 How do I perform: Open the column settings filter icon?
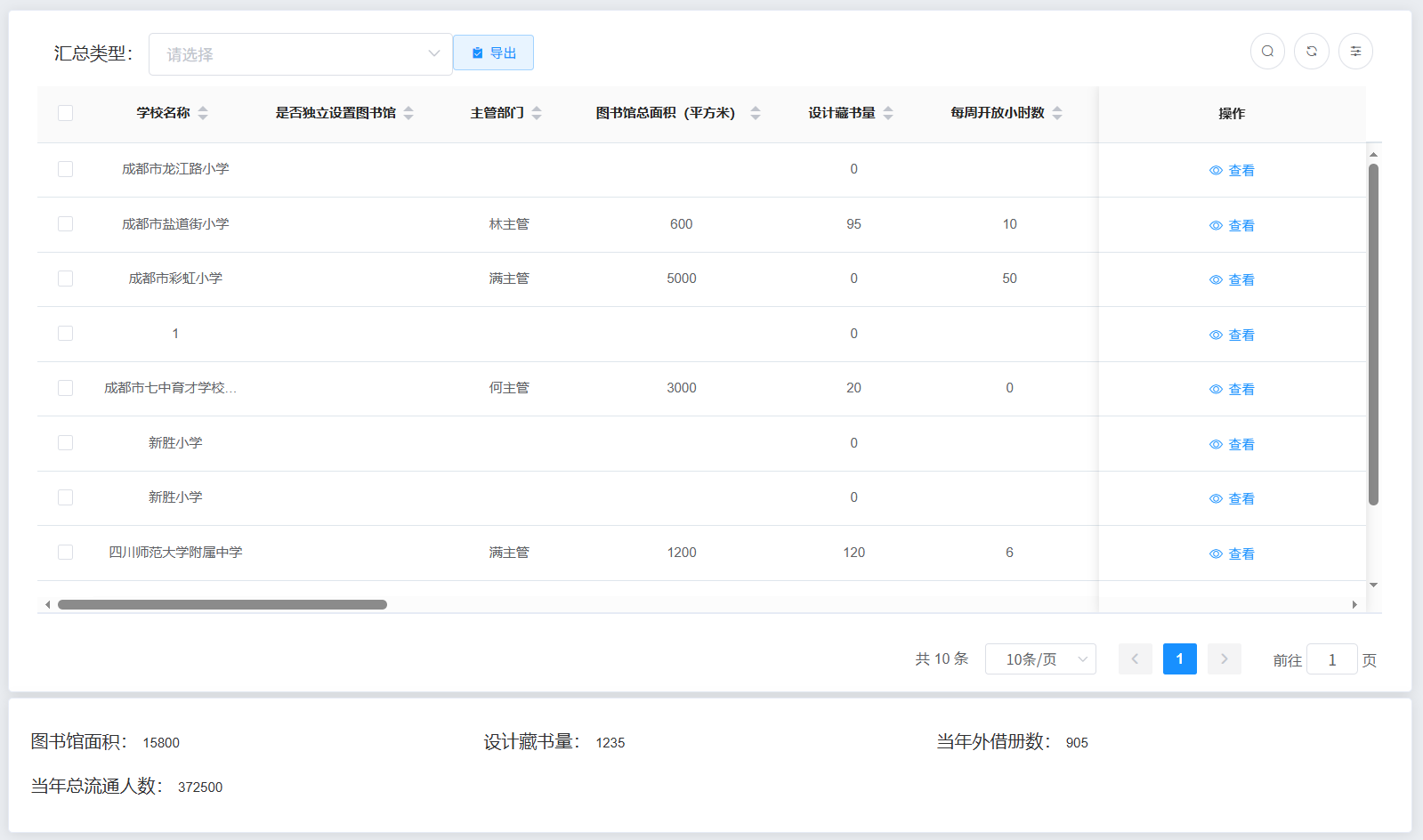pyautogui.click(x=1355, y=52)
